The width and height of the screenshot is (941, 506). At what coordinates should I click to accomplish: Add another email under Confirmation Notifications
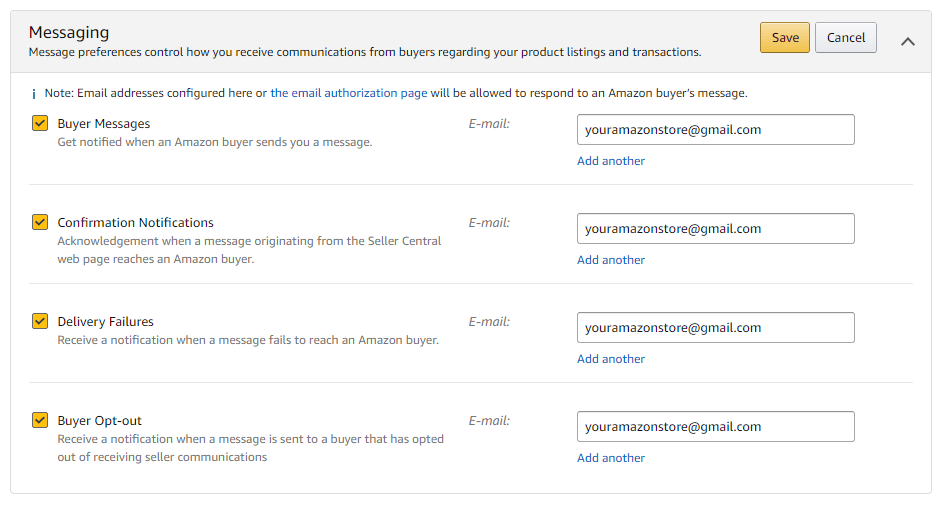(x=611, y=260)
